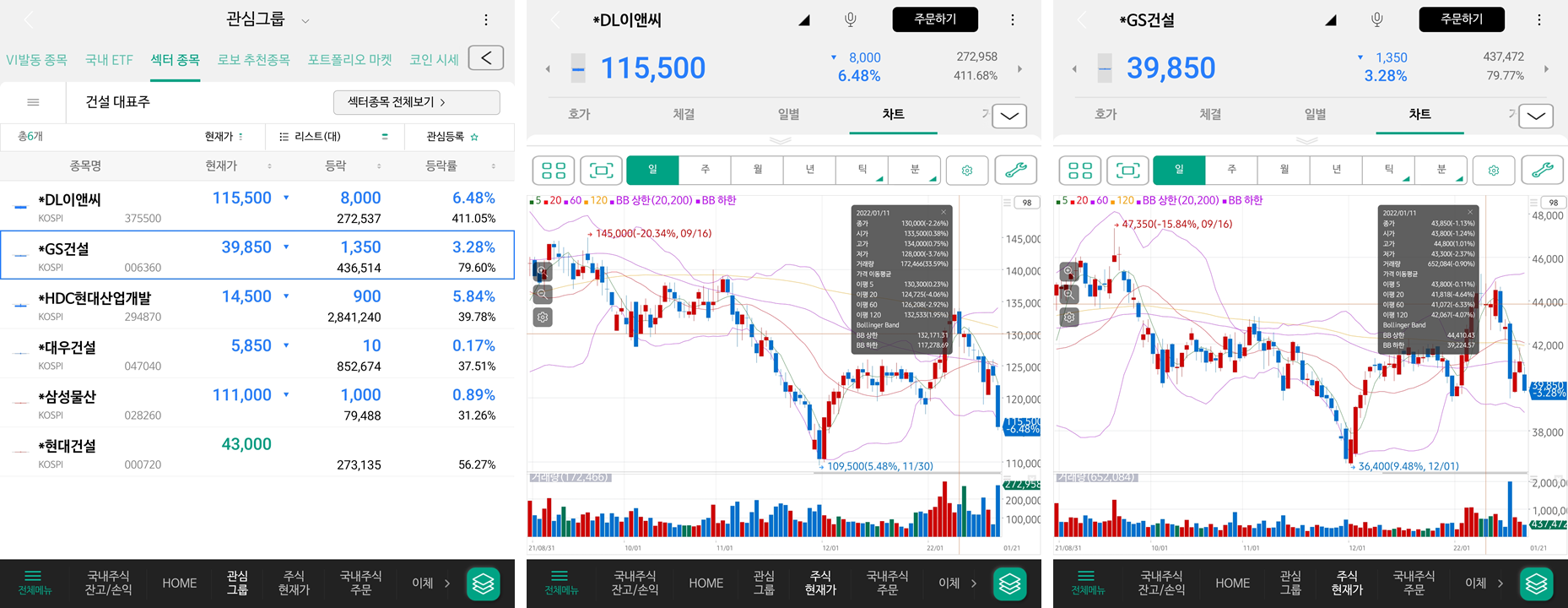The width and height of the screenshot is (1568, 608).
Task: Click fullscreen icon in DL이앤씨 chart toolbar
Action: click(601, 171)
